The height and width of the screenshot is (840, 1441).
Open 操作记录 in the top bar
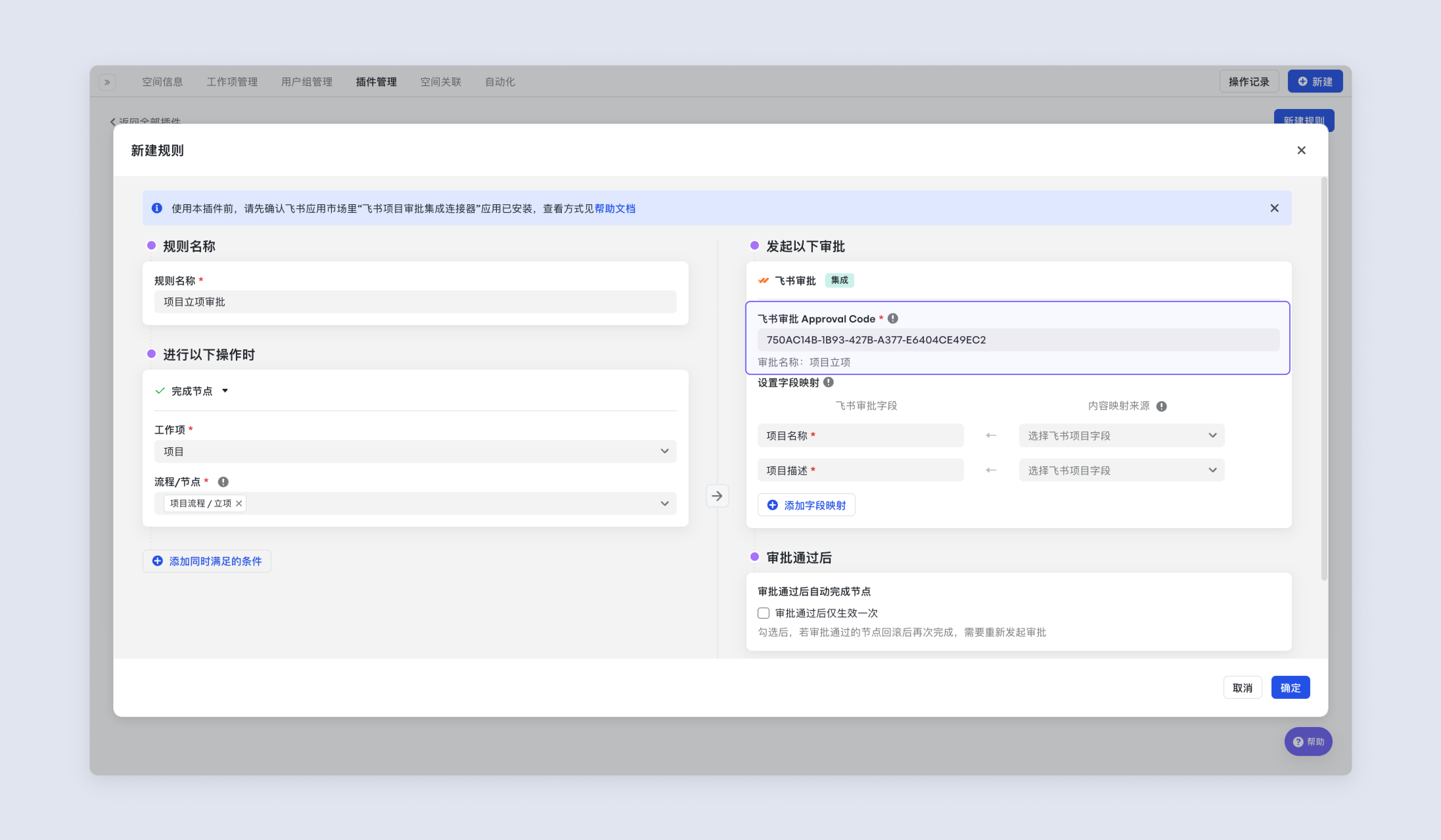(1249, 81)
